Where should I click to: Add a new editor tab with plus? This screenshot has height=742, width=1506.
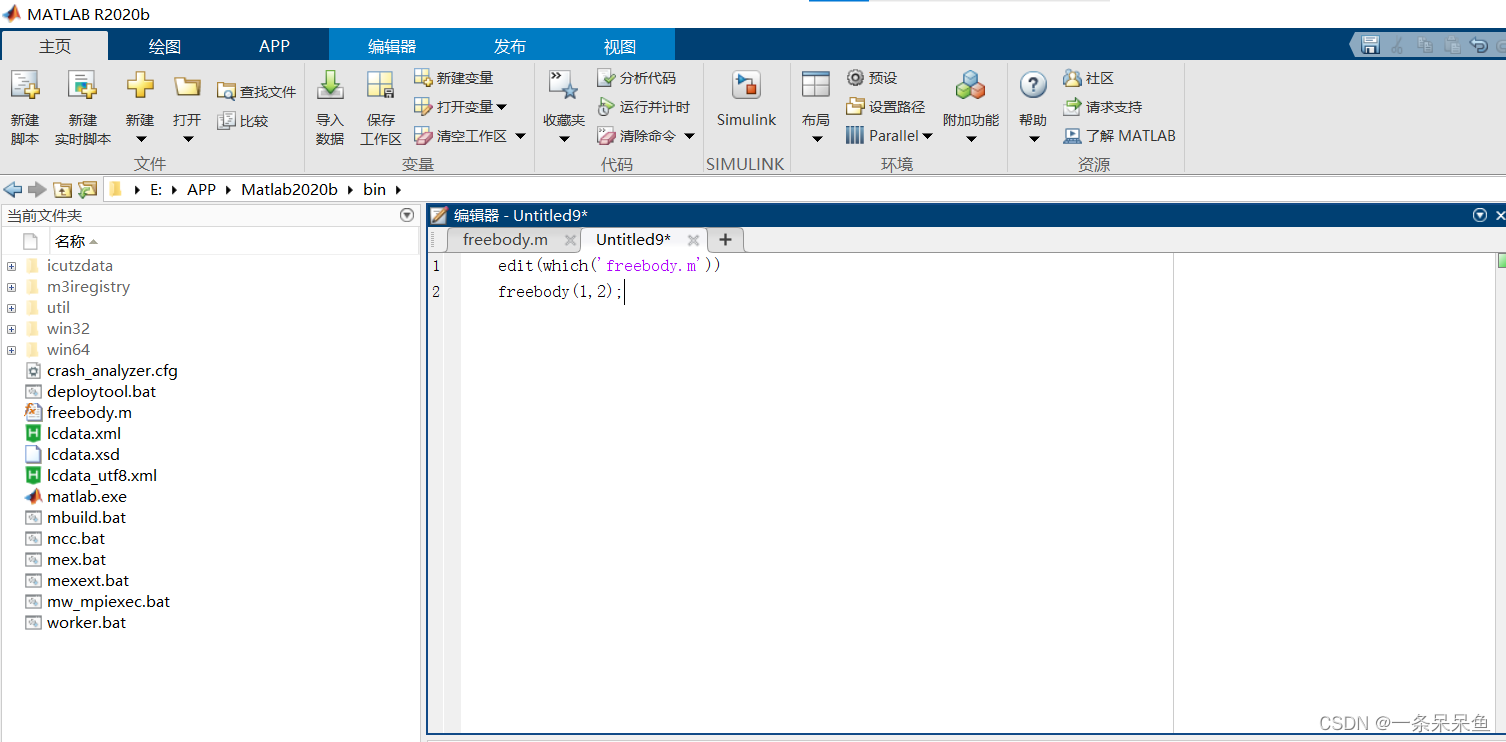coord(726,240)
